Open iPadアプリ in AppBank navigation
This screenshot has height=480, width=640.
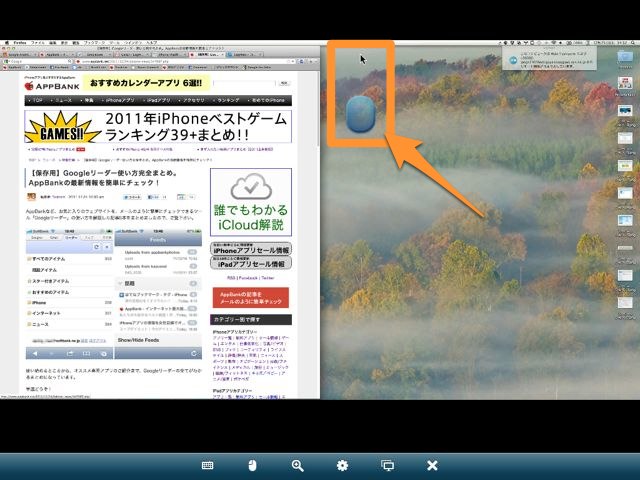click(x=157, y=100)
